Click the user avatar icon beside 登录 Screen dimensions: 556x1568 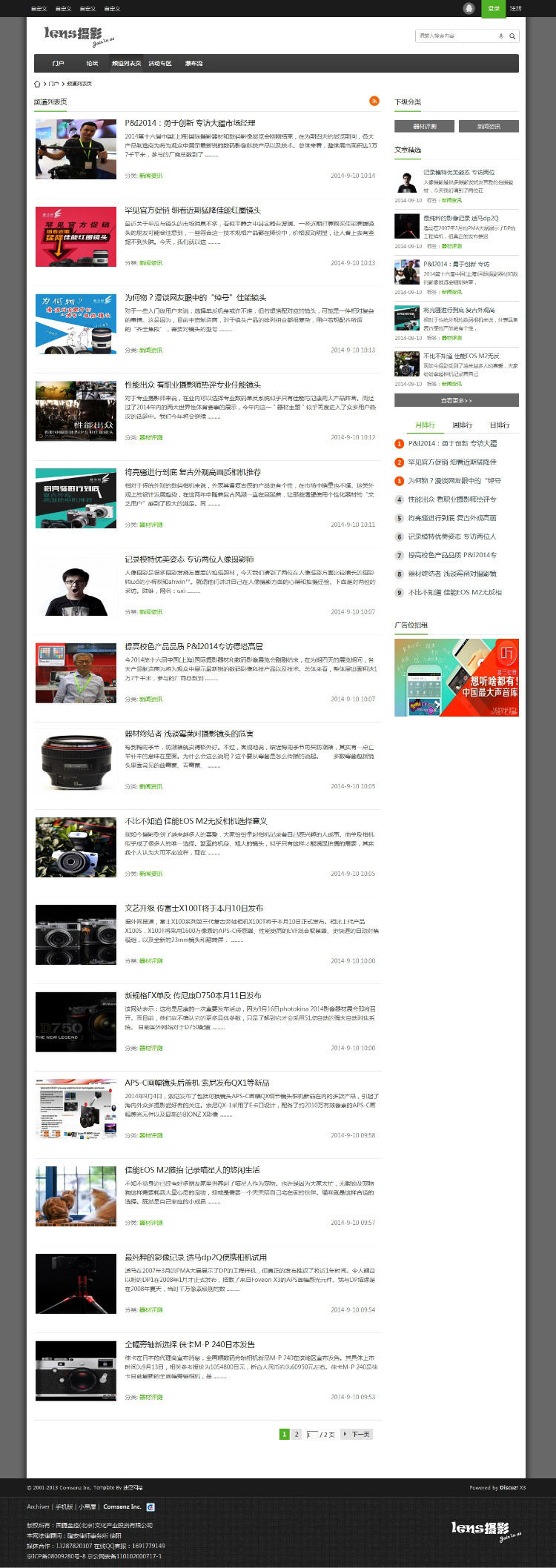(x=469, y=8)
